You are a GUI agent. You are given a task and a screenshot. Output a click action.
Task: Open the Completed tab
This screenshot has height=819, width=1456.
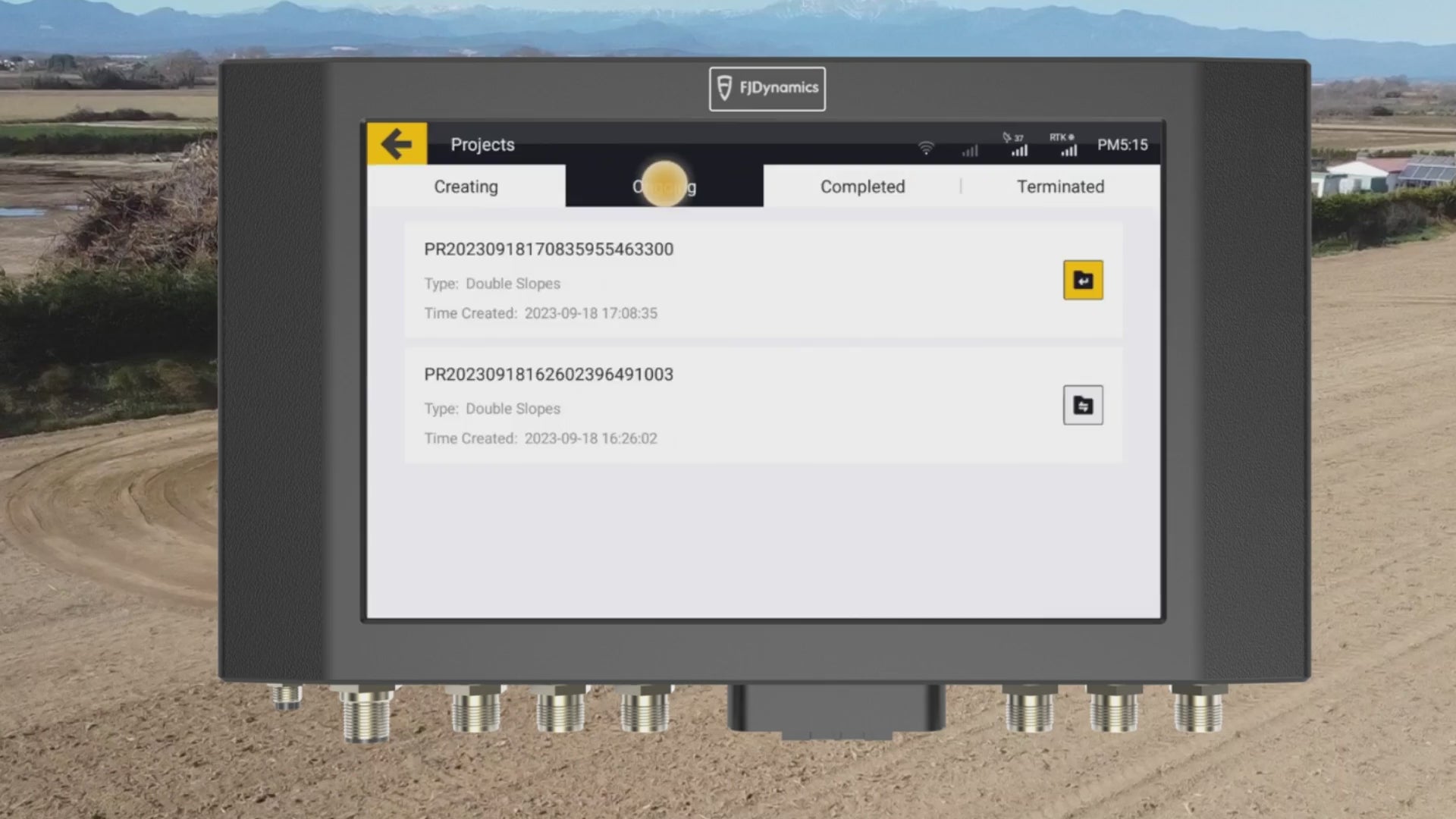pyautogui.click(x=862, y=187)
